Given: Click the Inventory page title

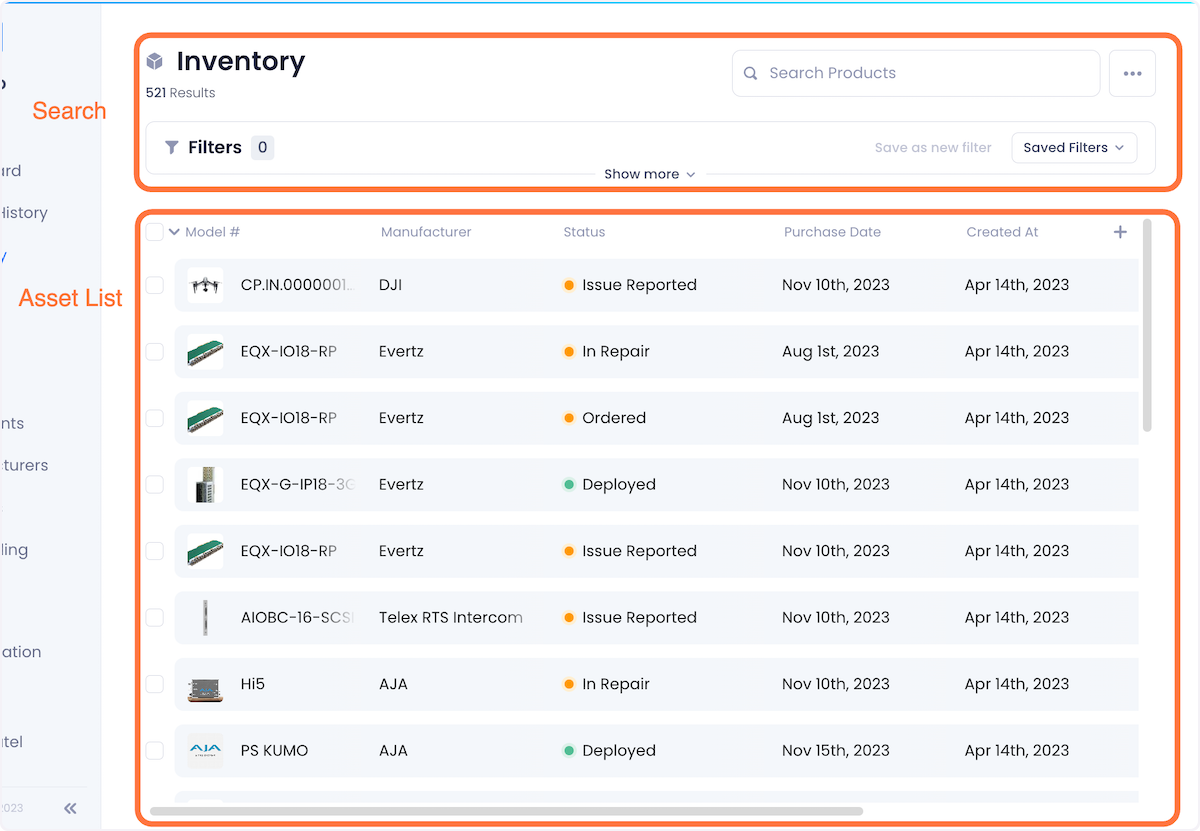Looking at the screenshot, I should (241, 62).
